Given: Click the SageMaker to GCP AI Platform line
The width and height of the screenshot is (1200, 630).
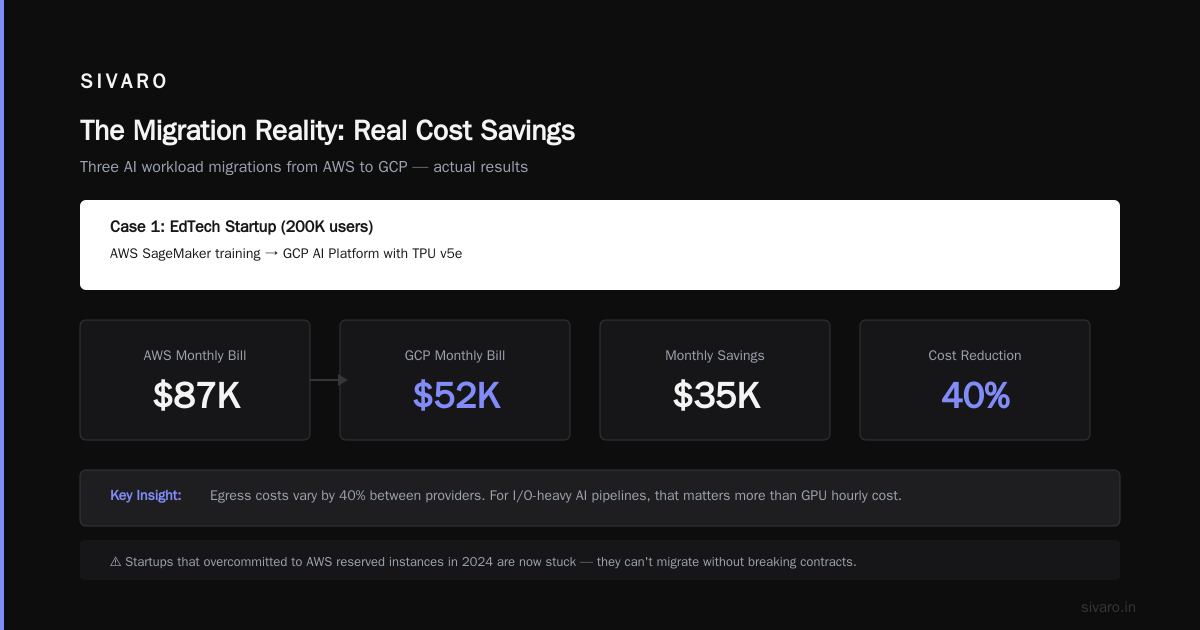Looking at the screenshot, I should click(x=286, y=254).
